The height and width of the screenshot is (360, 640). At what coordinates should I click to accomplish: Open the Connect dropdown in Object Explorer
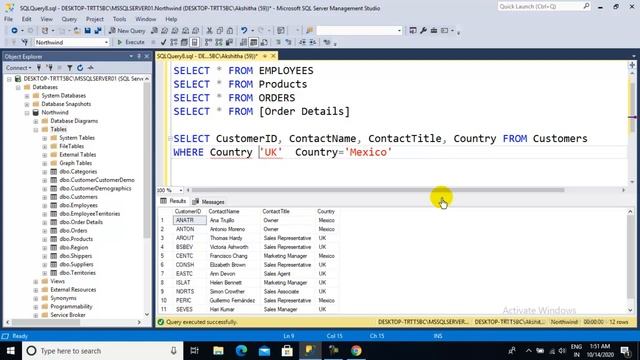[x=18, y=68]
